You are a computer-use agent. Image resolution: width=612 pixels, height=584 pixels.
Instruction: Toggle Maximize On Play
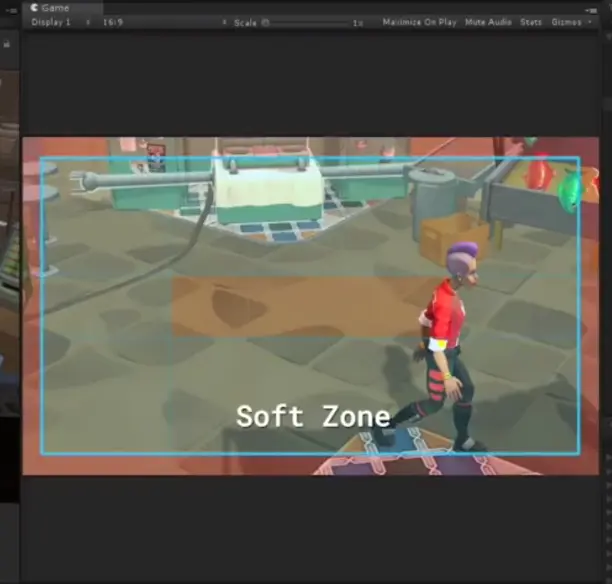click(x=419, y=22)
